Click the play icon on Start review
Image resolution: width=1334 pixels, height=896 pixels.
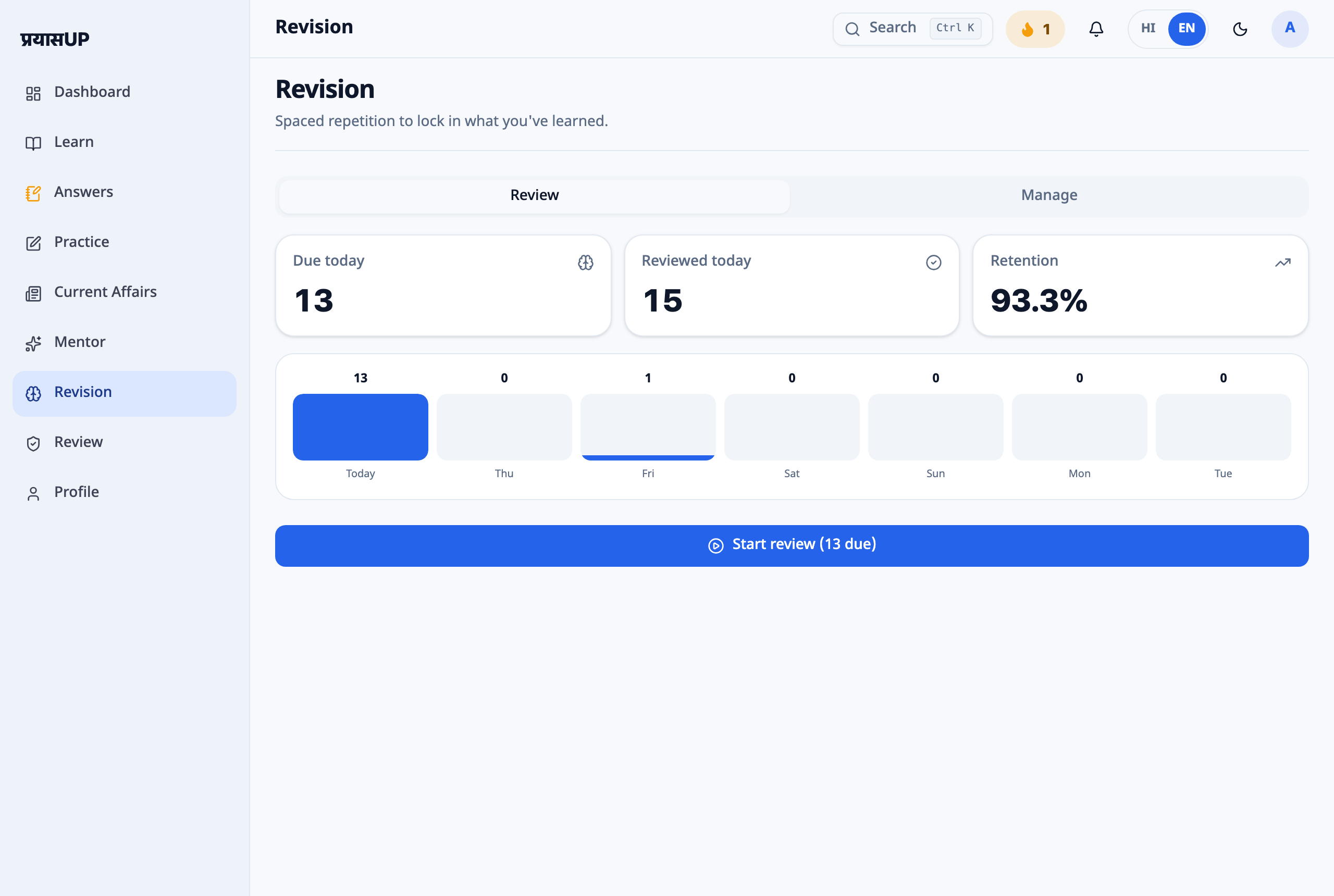click(x=715, y=546)
